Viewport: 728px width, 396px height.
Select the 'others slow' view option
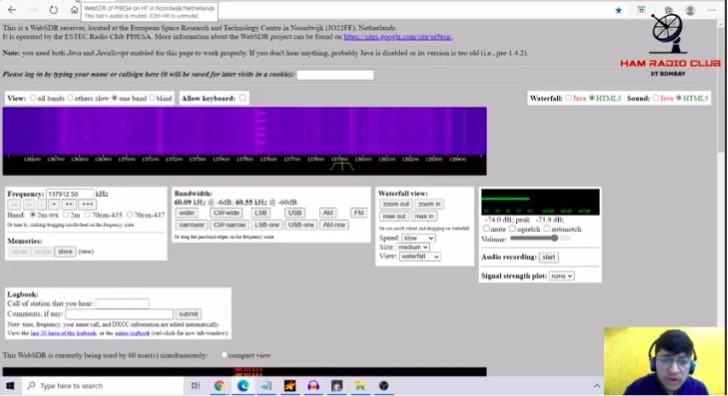coord(70,98)
